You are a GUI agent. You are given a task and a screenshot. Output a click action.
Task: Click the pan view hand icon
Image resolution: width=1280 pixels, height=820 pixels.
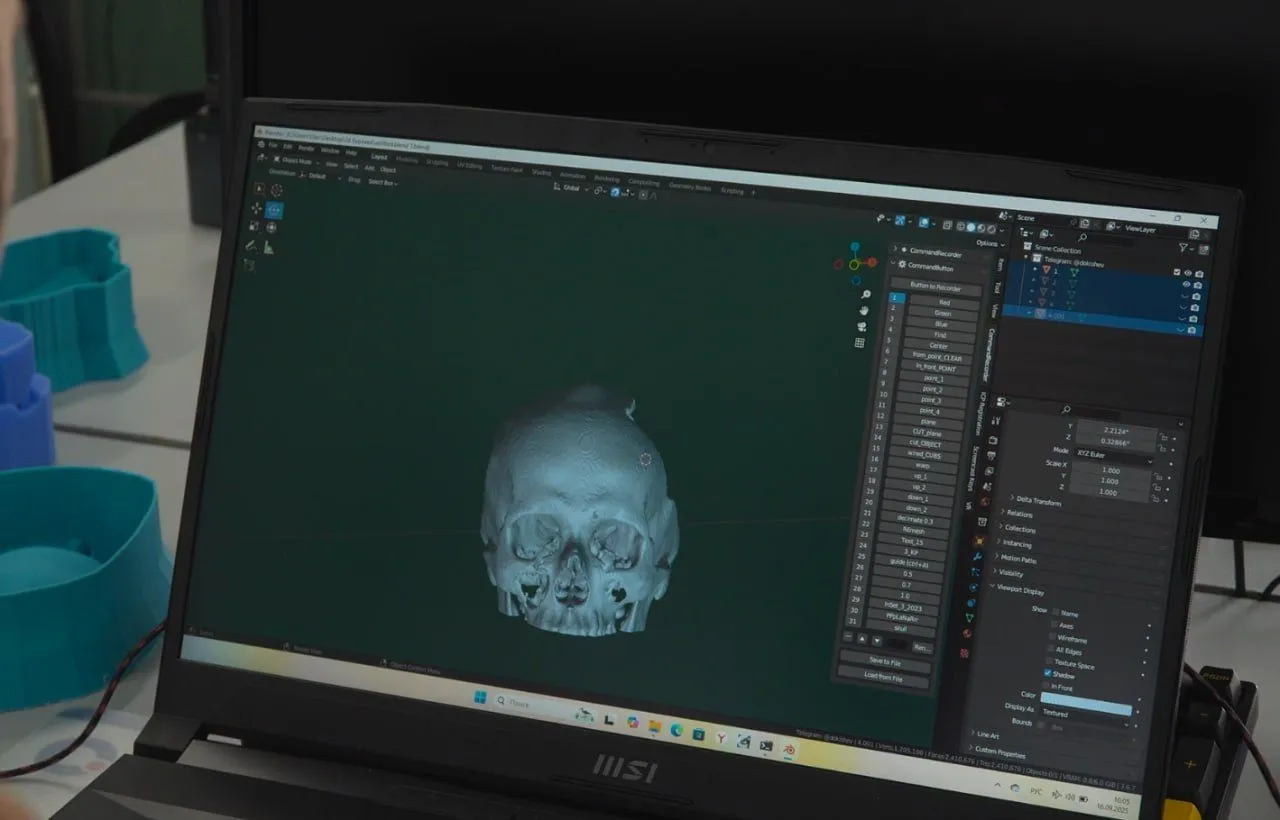863,310
